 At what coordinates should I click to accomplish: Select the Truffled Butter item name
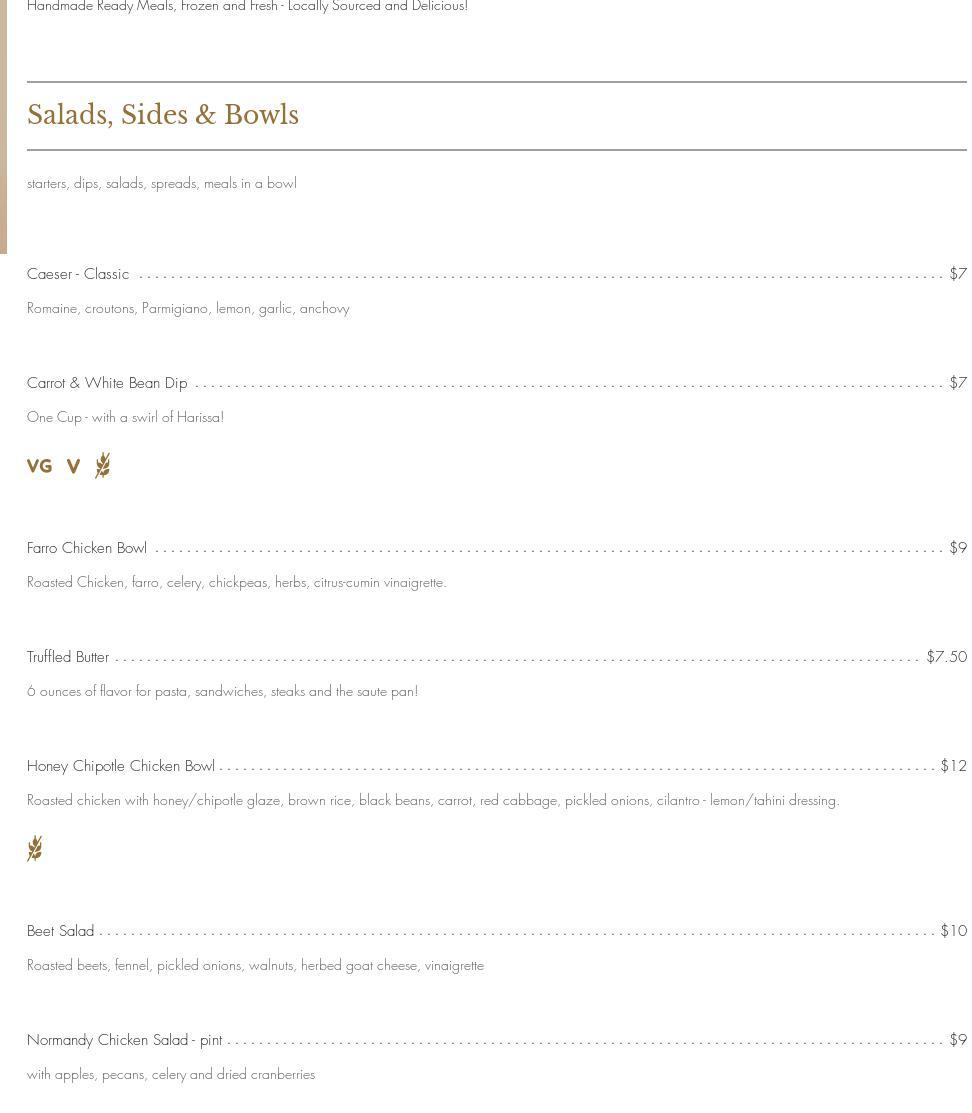[68, 657]
